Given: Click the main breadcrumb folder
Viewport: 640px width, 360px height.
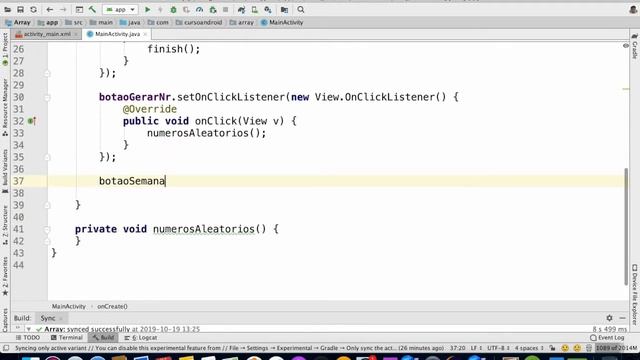Looking at the screenshot, I should 101,22.
